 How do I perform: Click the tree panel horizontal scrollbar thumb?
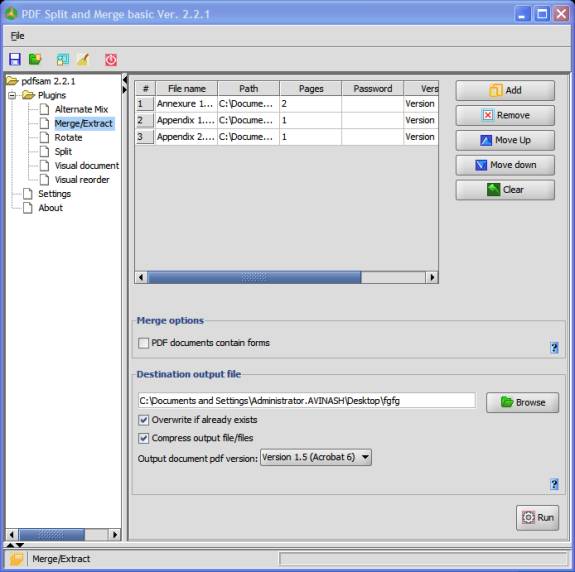point(52,535)
